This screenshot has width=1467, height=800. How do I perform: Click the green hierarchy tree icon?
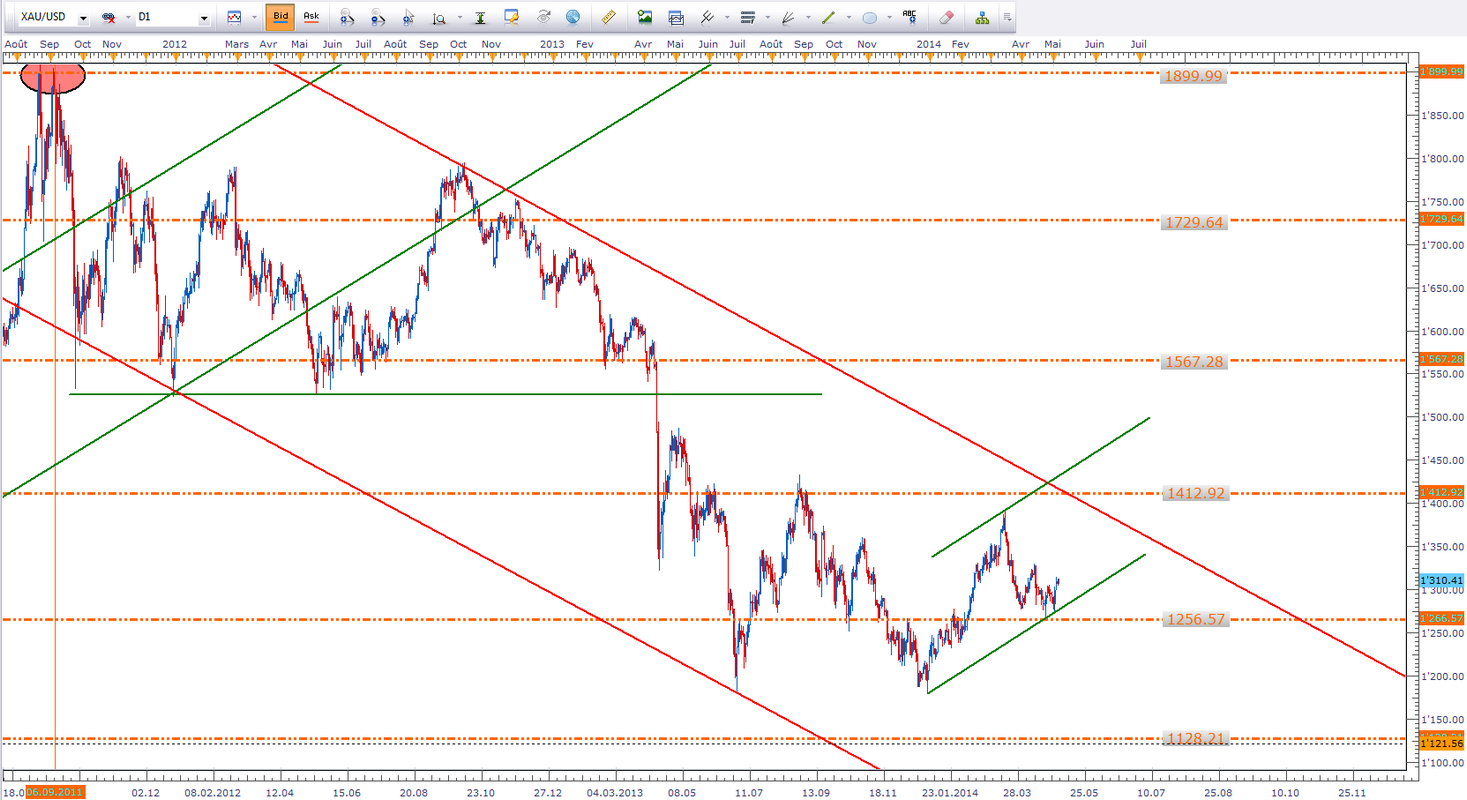click(982, 17)
